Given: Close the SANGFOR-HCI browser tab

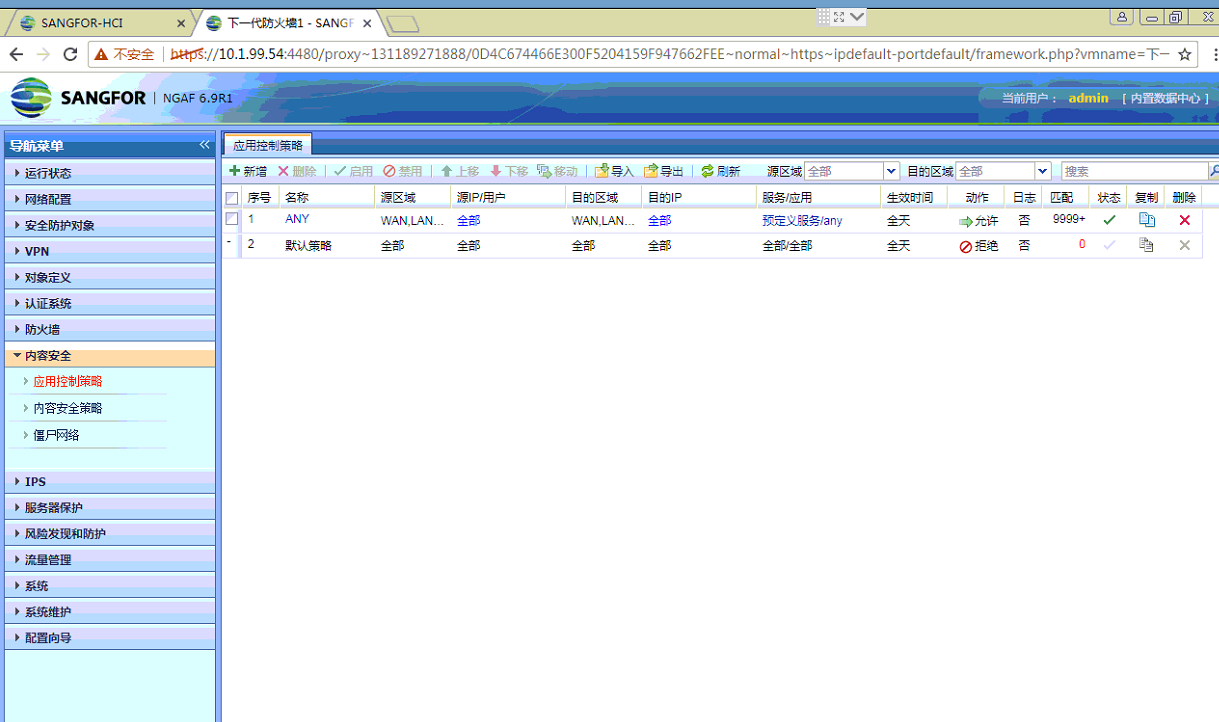Looking at the screenshot, I should 181,23.
